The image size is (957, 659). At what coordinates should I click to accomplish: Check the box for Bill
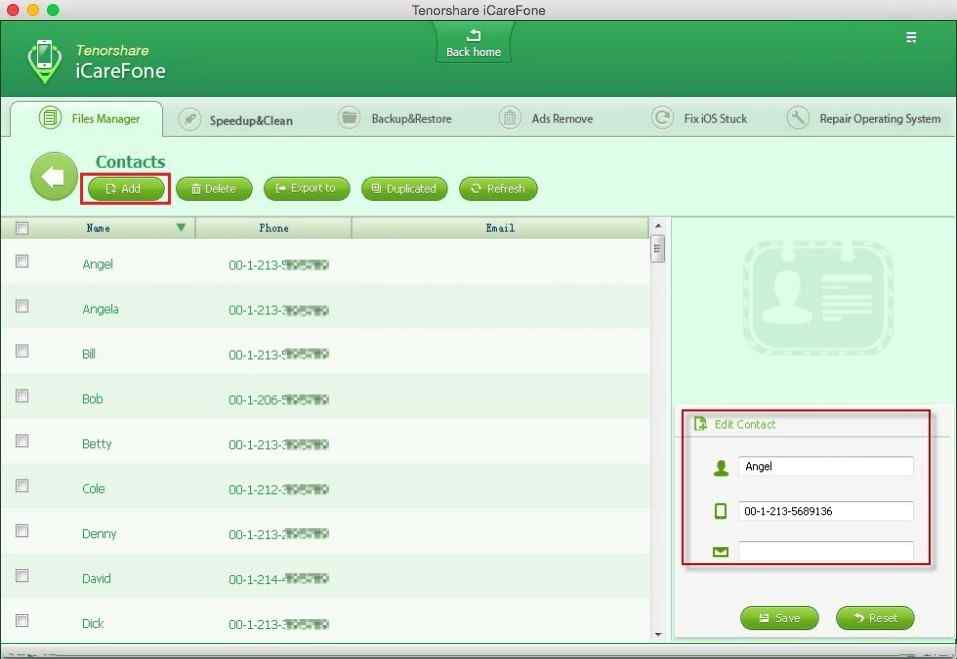point(22,351)
